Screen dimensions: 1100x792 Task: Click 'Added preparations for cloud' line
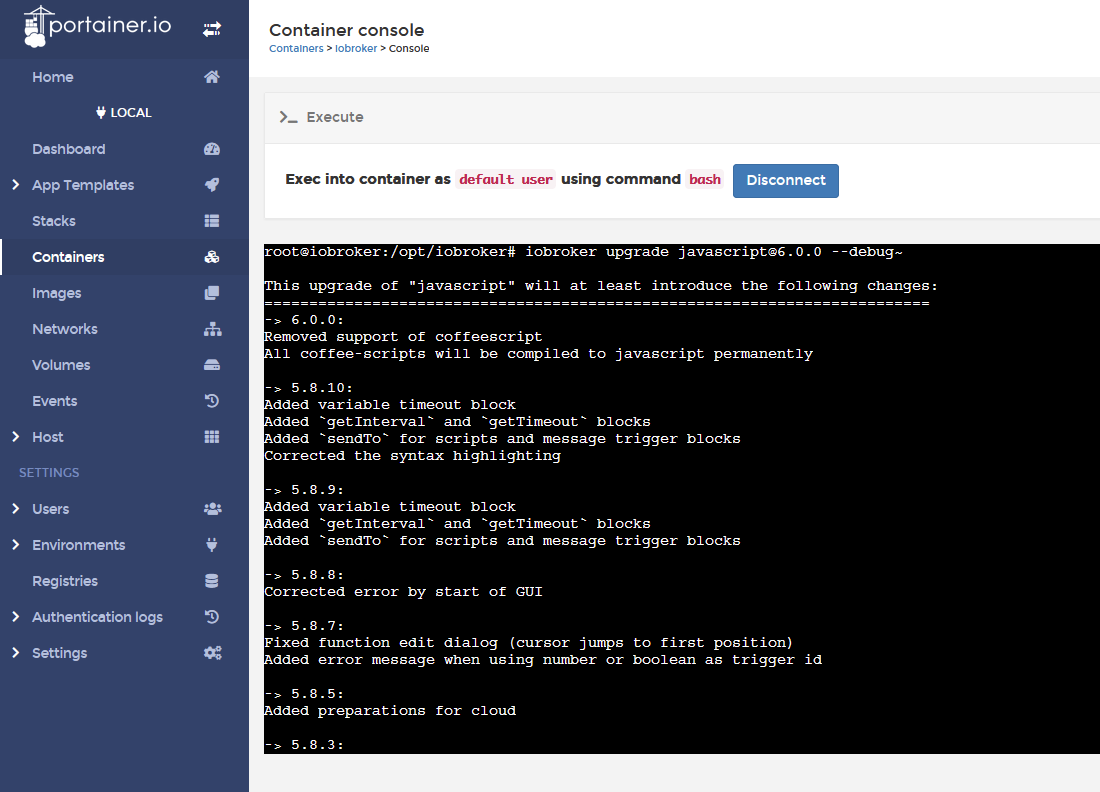[390, 711]
